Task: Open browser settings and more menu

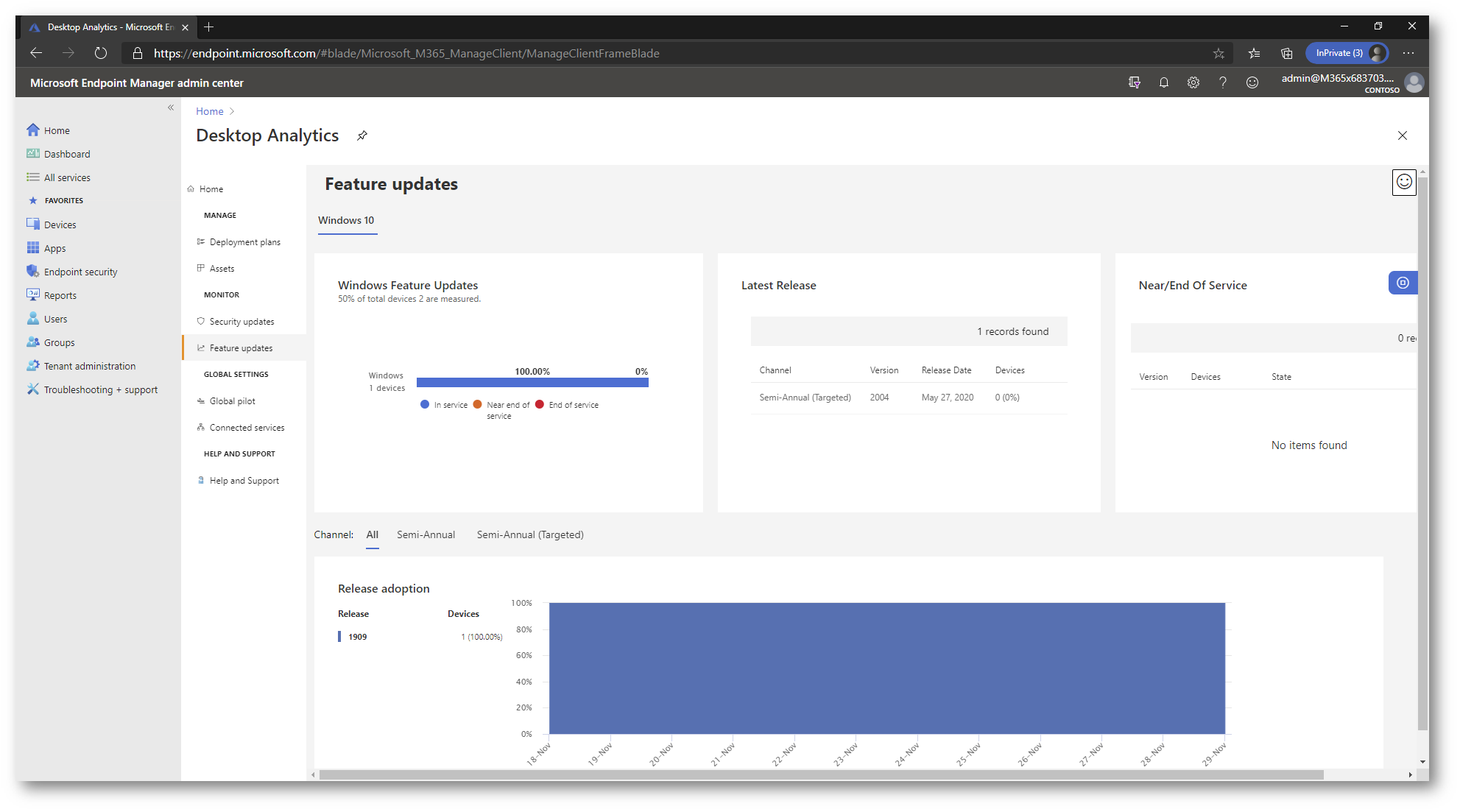Action: pyautogui.click(x=1408, y=53)
